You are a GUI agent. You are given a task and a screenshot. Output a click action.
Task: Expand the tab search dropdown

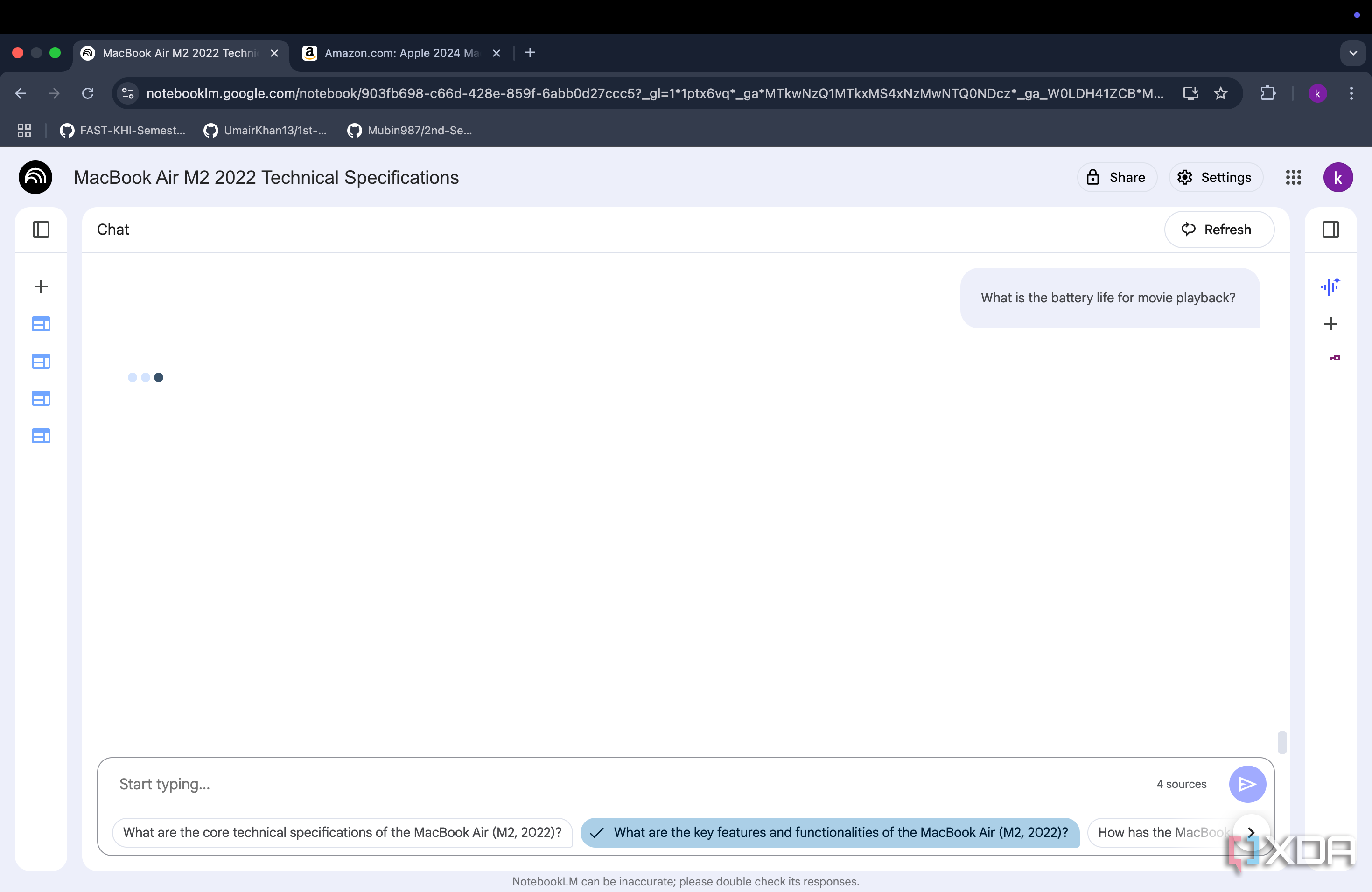click(1352, 53)
